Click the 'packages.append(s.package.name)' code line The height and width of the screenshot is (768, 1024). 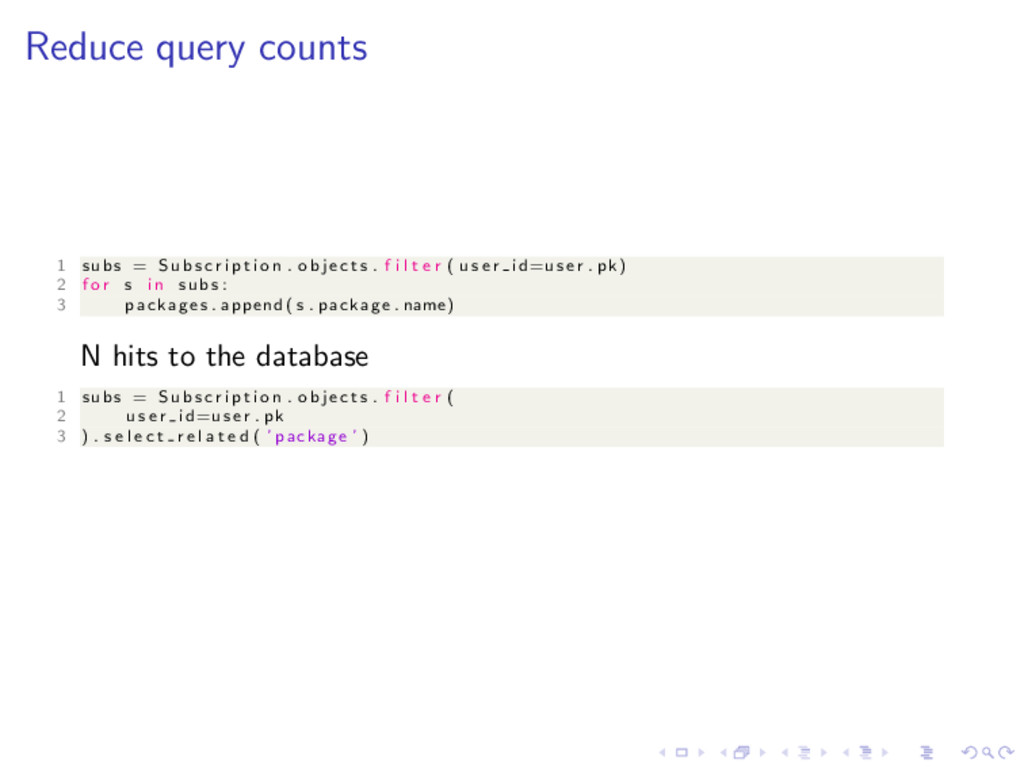(x=289, y=305)
